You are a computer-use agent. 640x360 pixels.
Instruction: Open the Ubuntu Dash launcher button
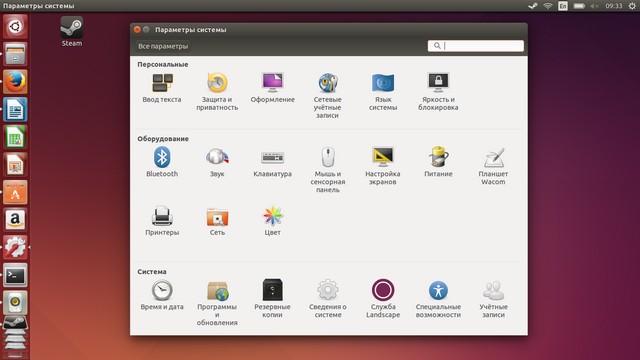pyautogui.click(x=15, y=27)
